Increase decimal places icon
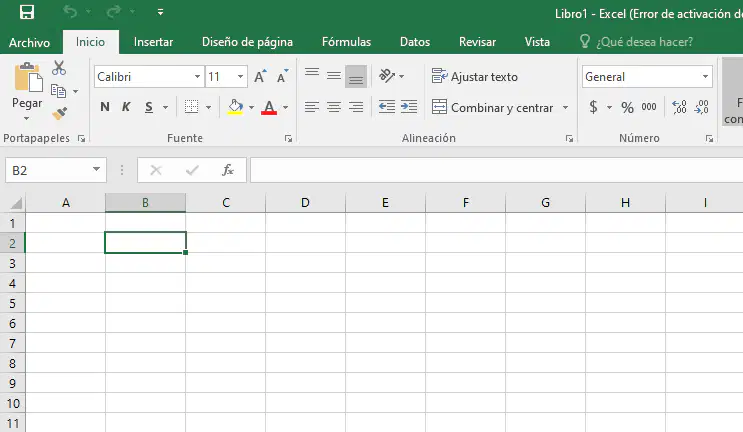743x432 pixels. click(679, 107)
